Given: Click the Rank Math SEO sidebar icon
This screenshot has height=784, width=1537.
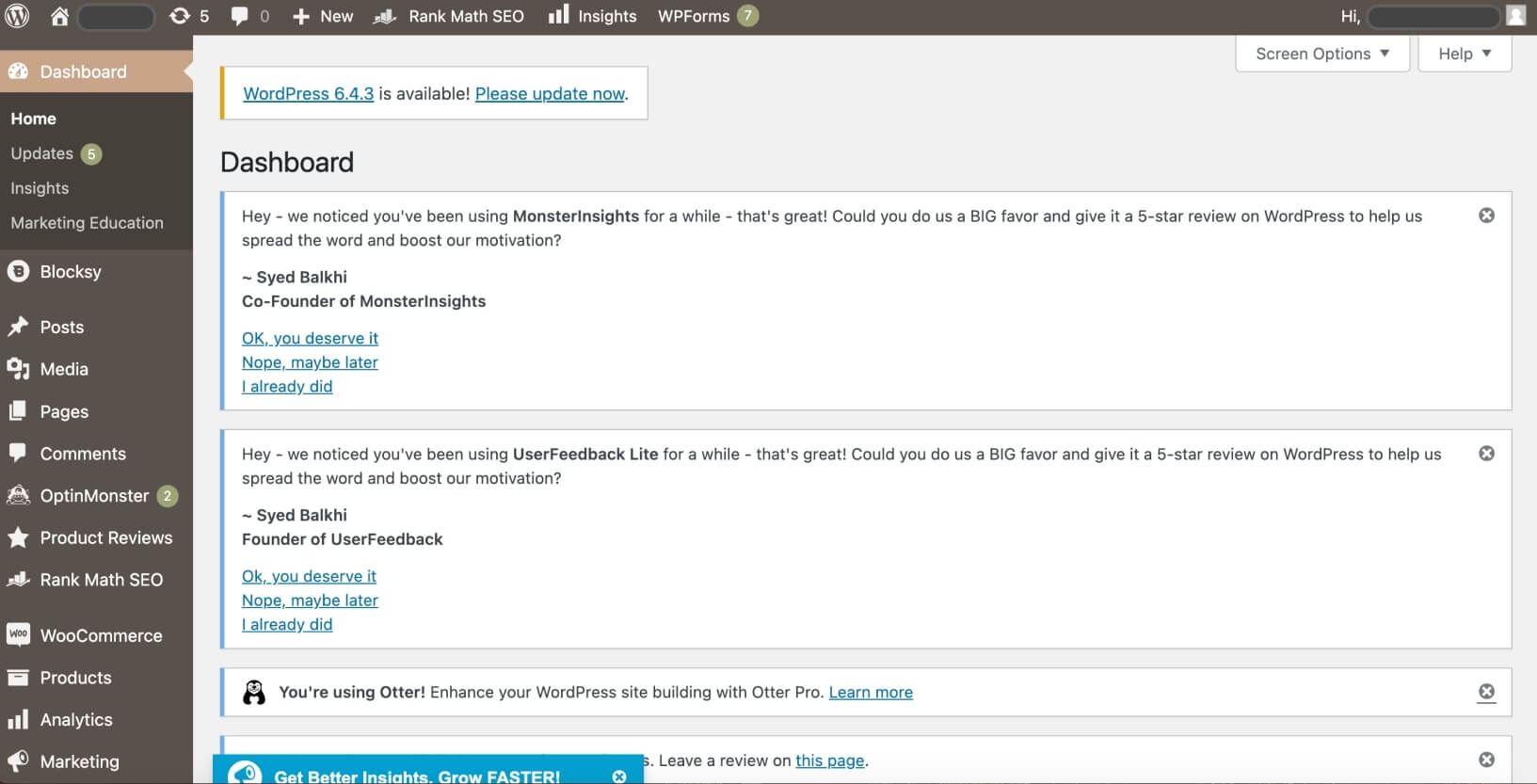Looking at the screenshot, I should pos(18,580).
